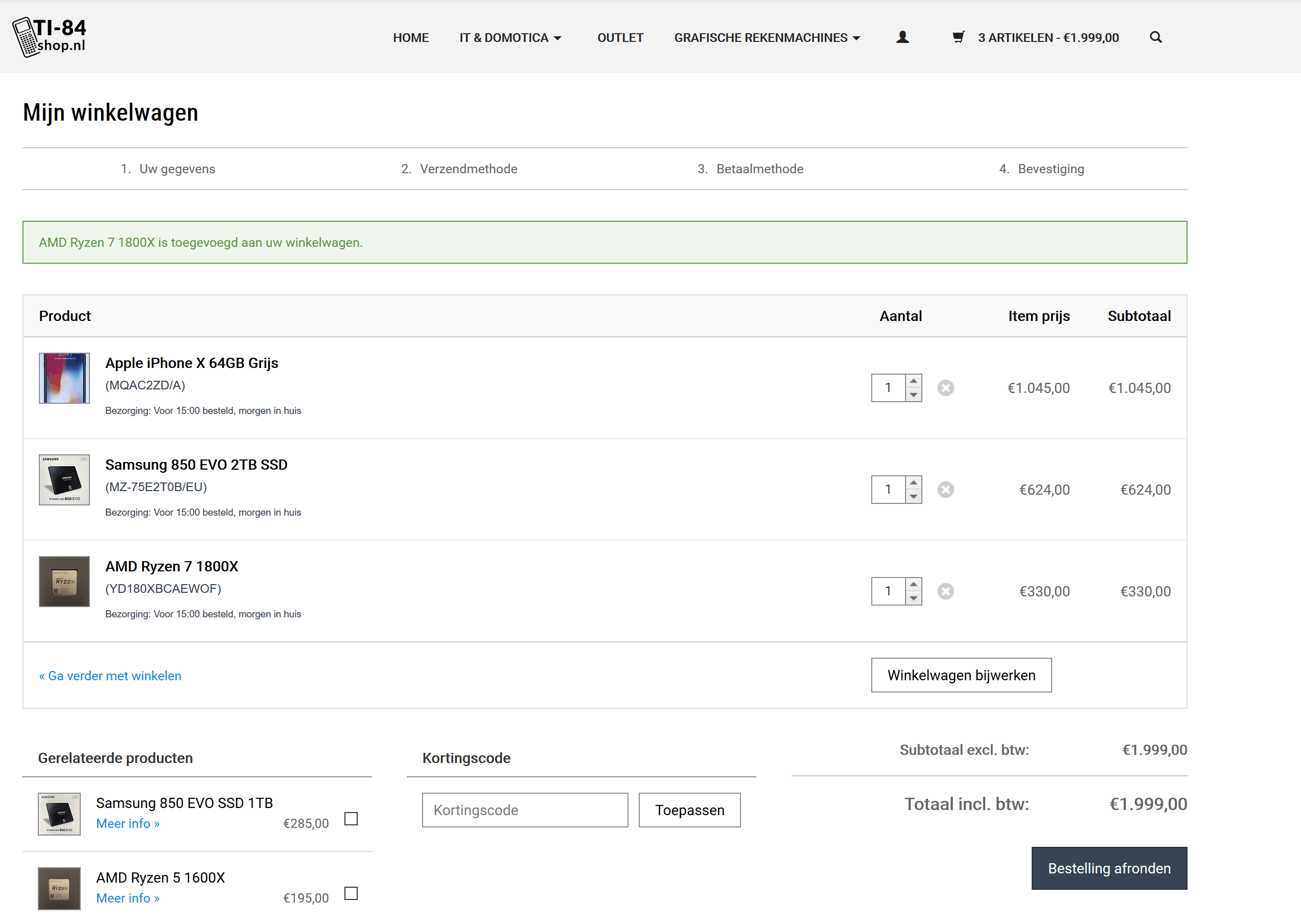
Task: Open the Samsung 850 EVO 2TB thumbnail
Action: pyautogui.click(x=64, y=480)
